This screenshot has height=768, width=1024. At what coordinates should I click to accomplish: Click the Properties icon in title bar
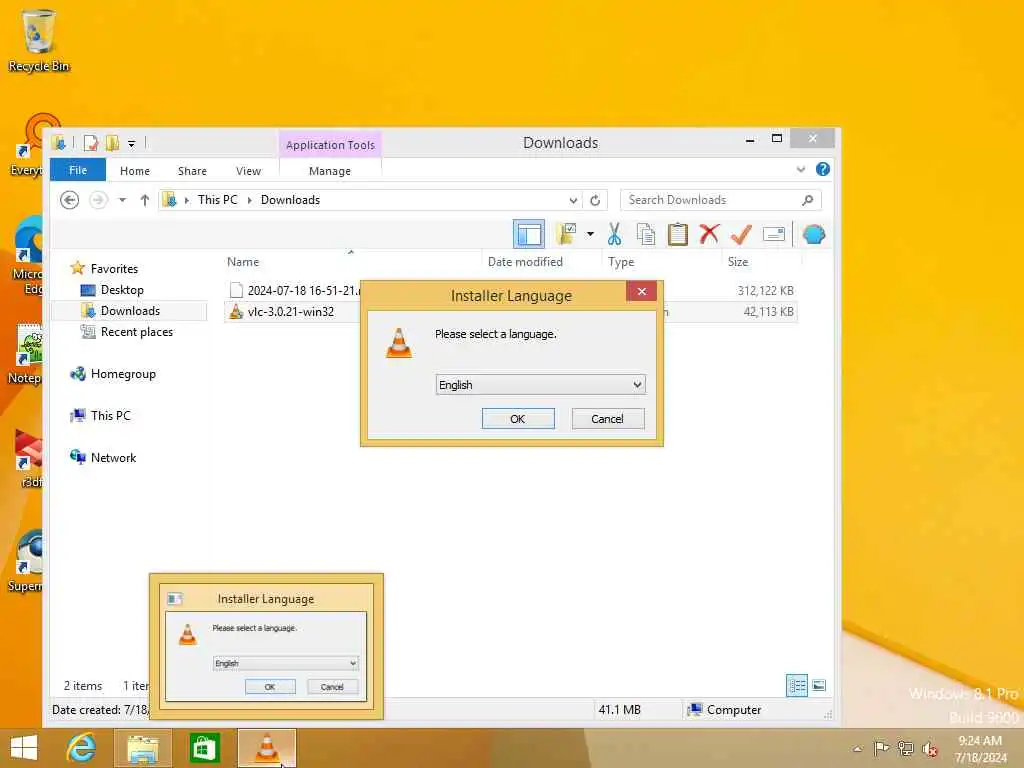[x=91, y=143]
